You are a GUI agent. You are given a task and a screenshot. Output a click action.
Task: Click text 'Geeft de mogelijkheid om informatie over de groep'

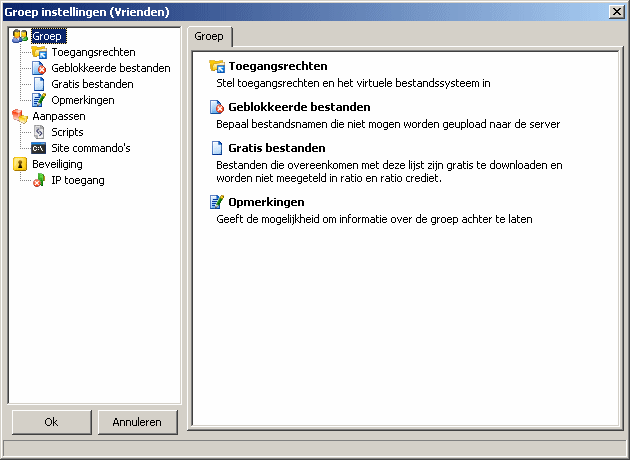(338, 219)
